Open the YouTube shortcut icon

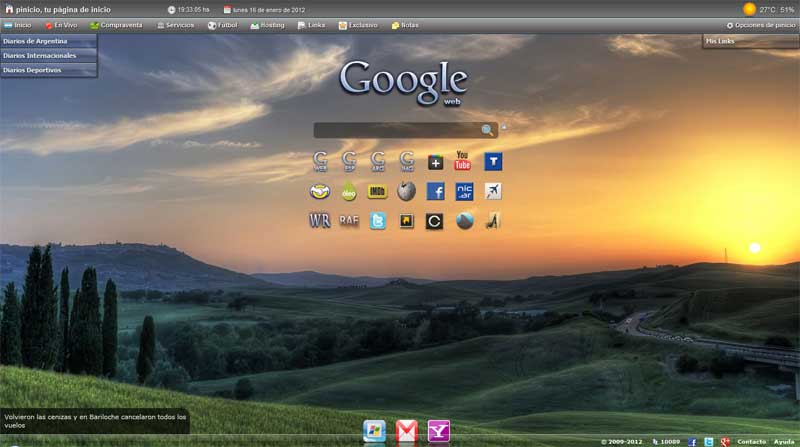point(463,161)
